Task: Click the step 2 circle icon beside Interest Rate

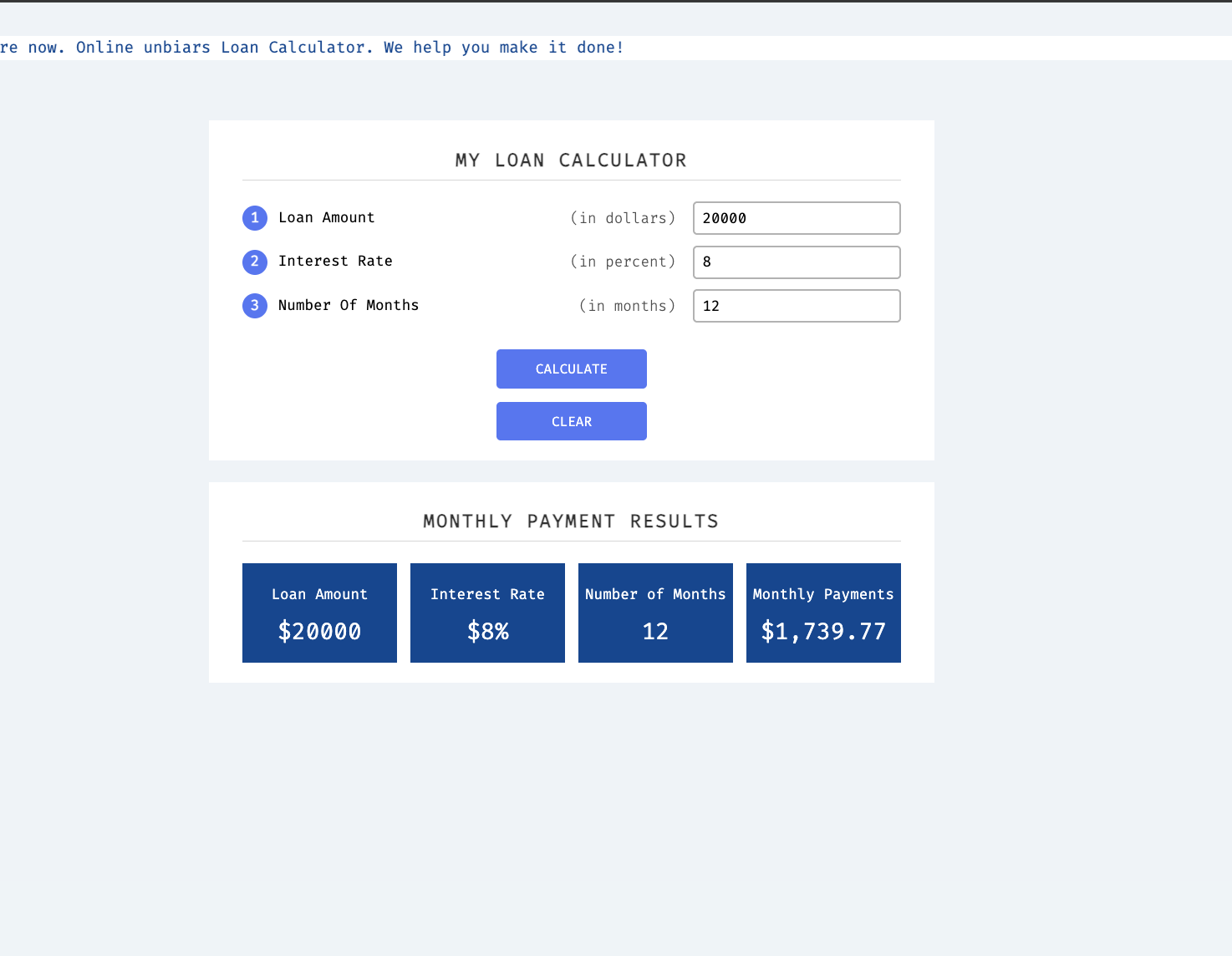Action: (254, 262)
